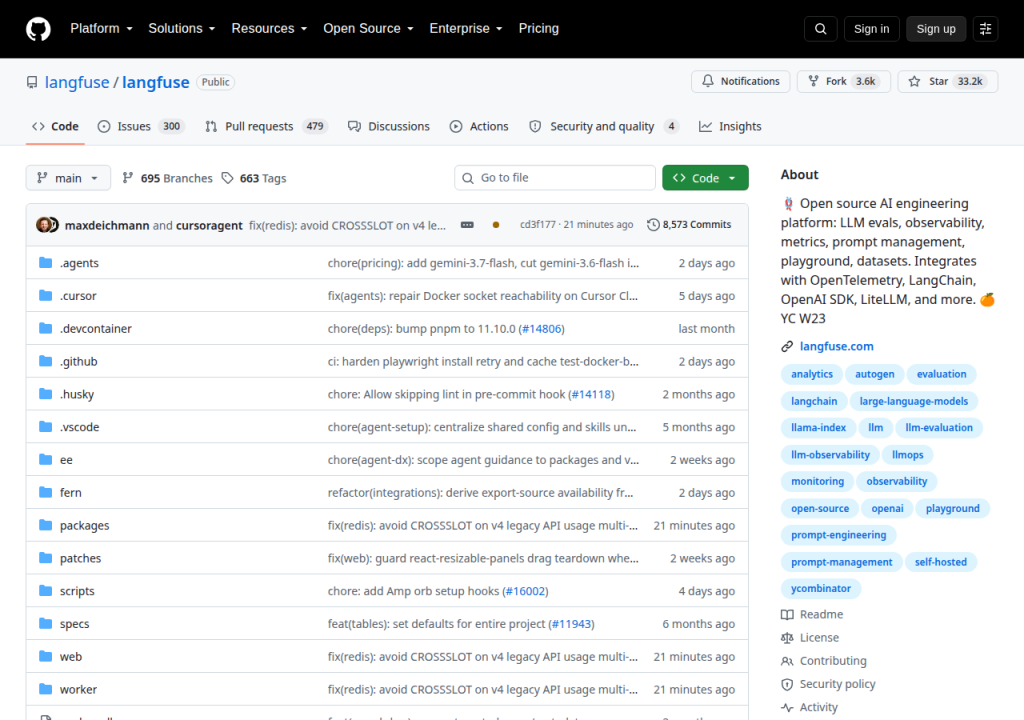
Task: Open the specs folder
Action: coord(74,623)
